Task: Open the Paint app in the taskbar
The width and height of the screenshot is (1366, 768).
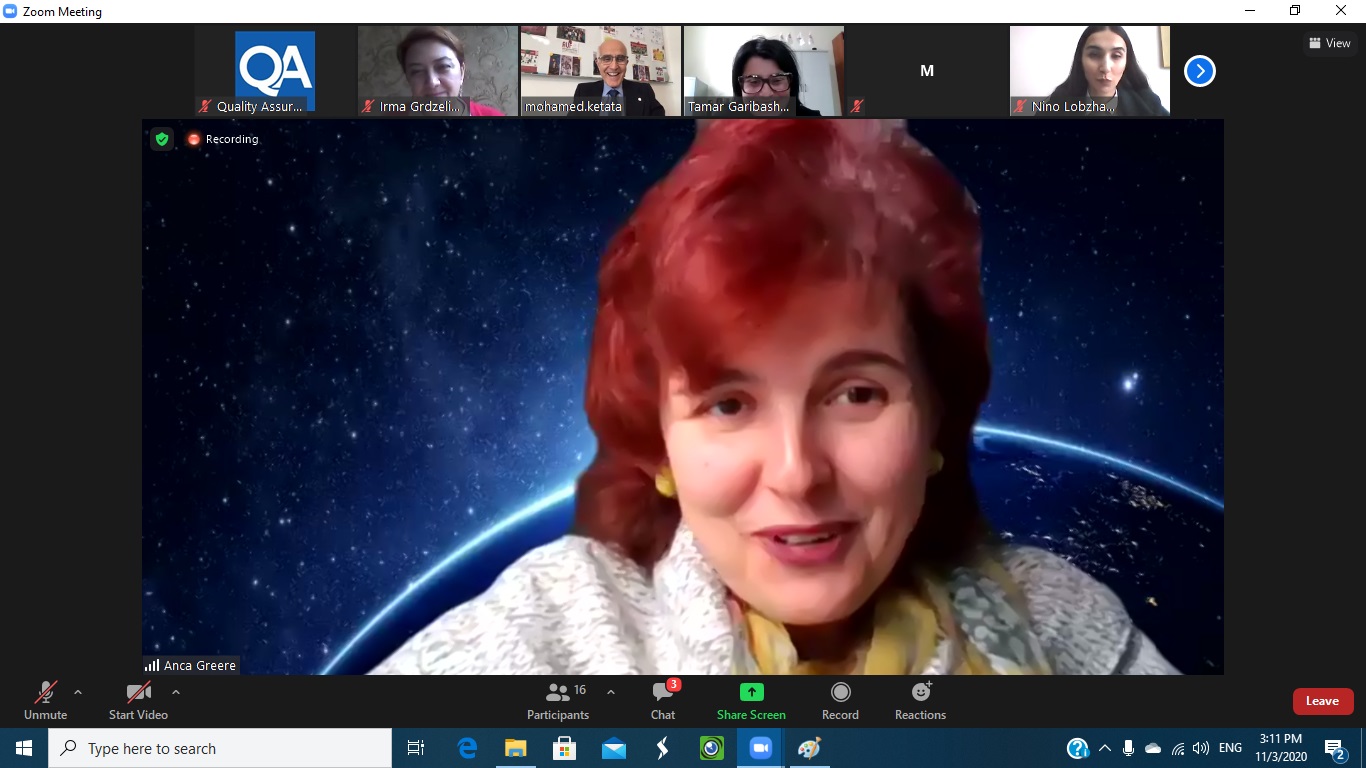Action: point(809,748)
